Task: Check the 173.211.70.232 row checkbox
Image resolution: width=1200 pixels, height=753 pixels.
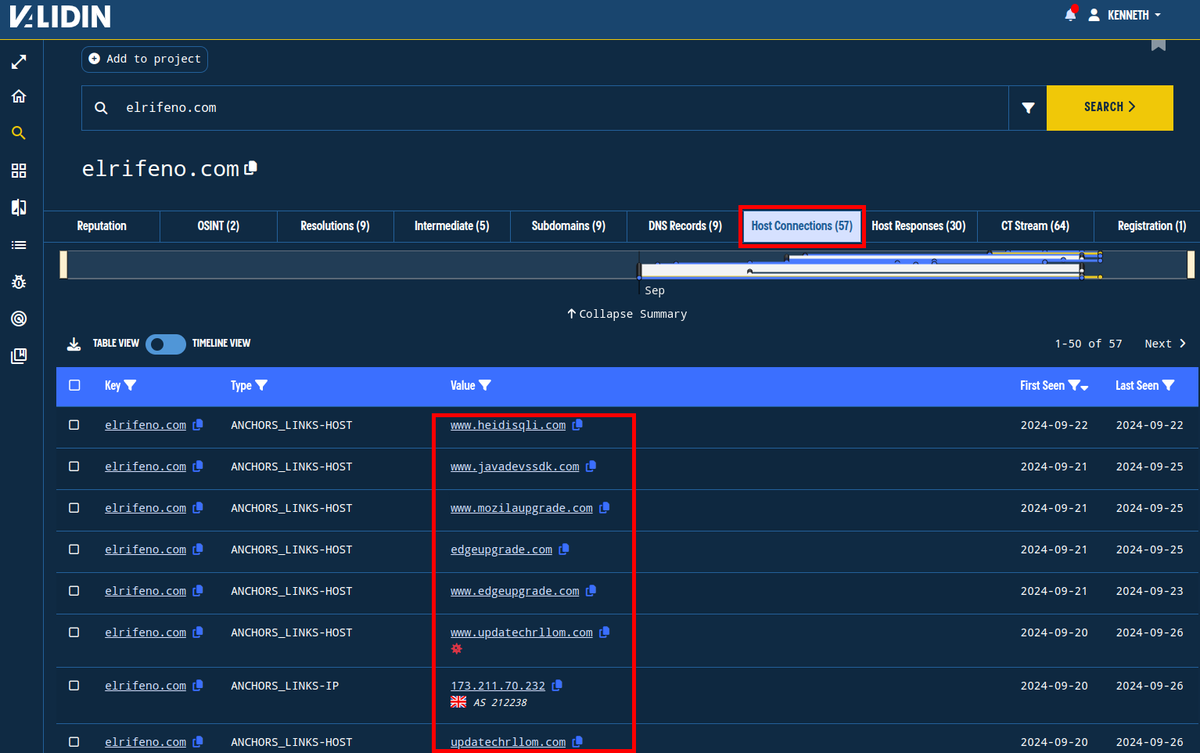Action: click(74, 685)
